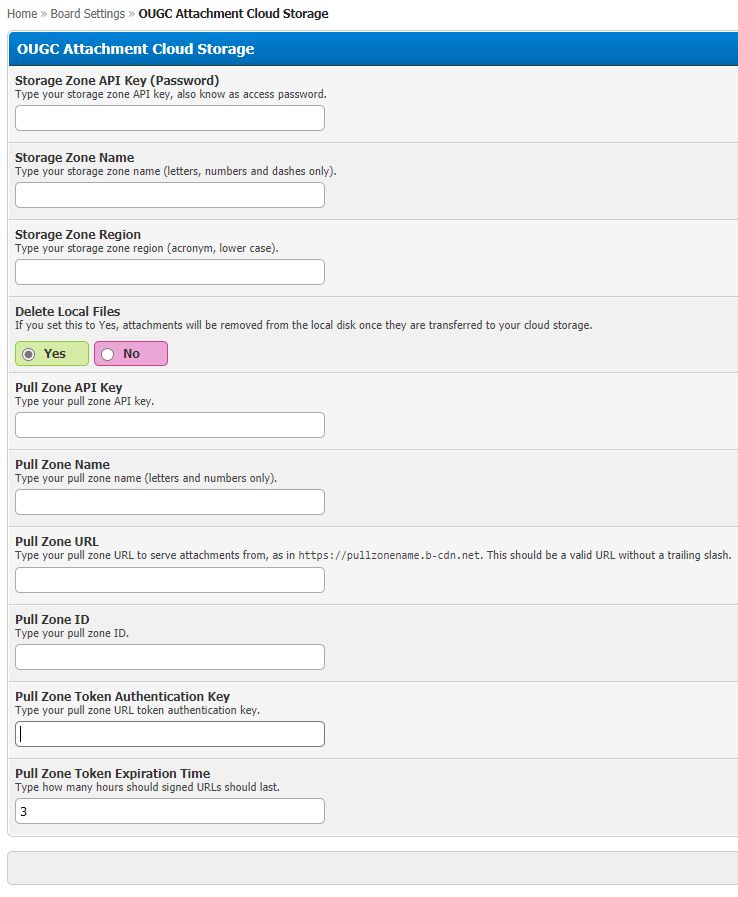Viewport: 738px width, 897px height.
Task: Focus the Storage Zone Region text box
Action: coord(170,272)
